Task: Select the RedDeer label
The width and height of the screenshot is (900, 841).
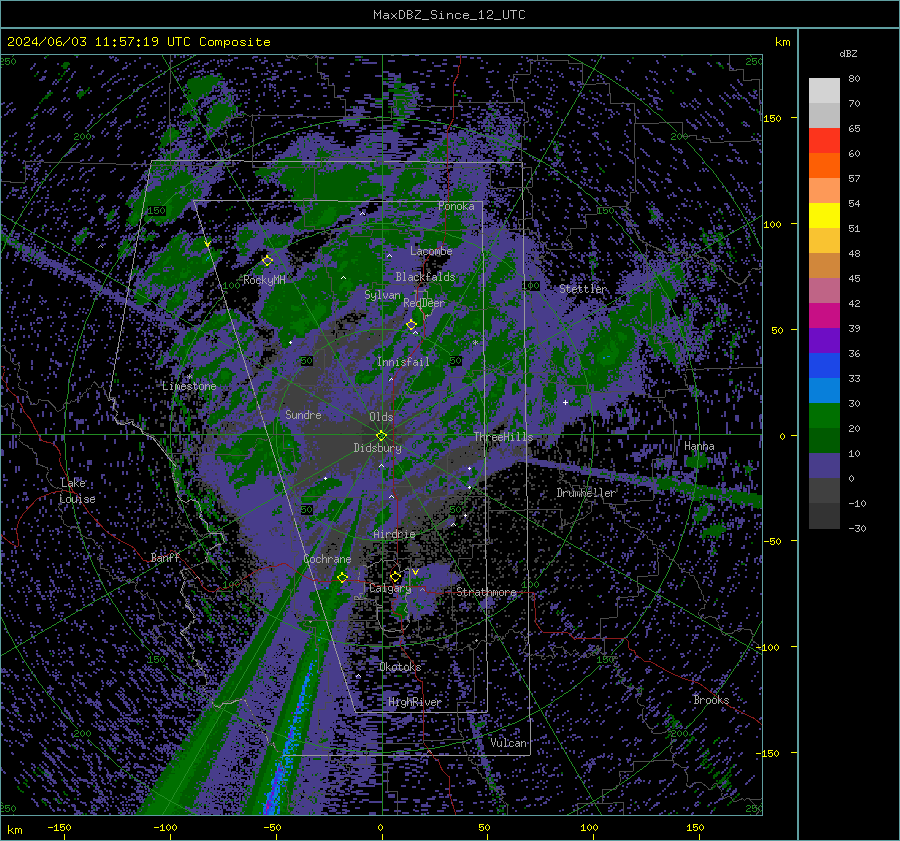Action: point(424,303)
